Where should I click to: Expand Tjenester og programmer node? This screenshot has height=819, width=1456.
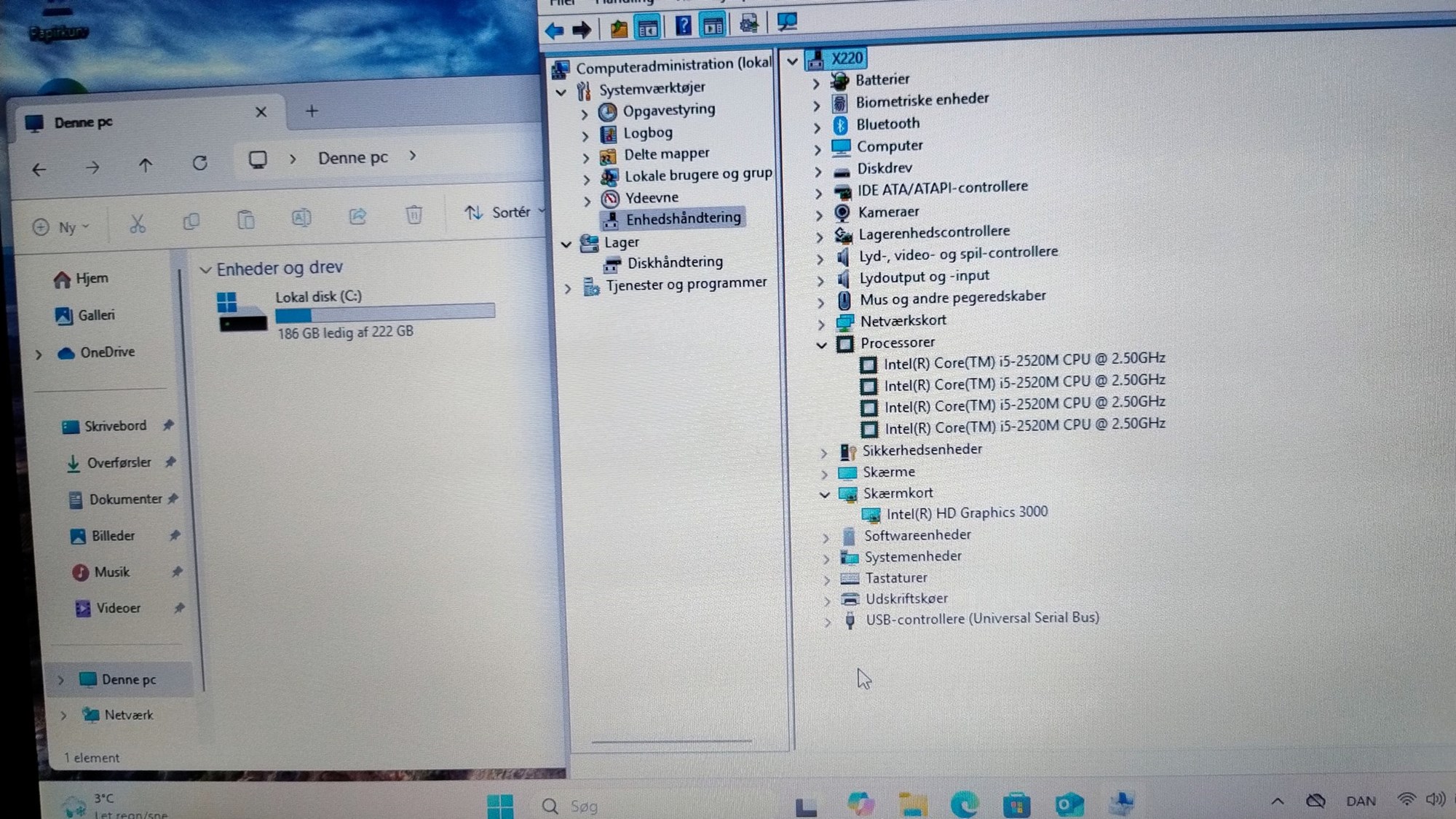click(x=567, y=289)
